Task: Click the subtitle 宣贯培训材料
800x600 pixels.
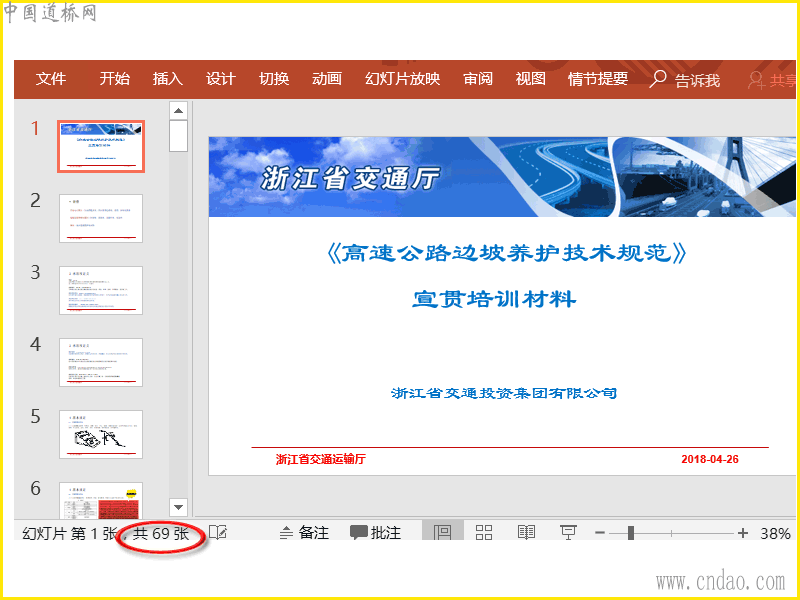Action: point(494,299)
